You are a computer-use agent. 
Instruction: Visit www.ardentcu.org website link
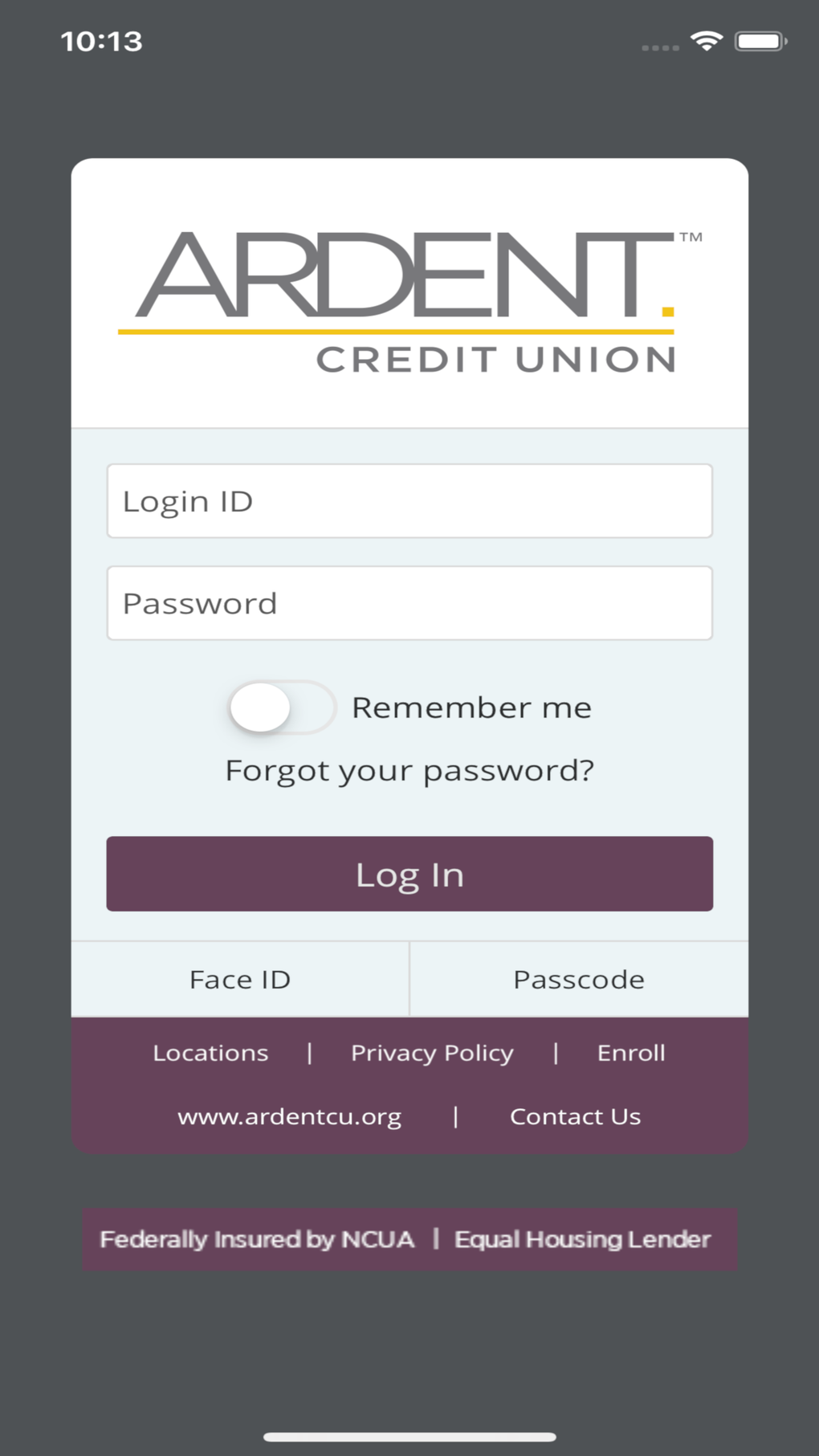289,1116
